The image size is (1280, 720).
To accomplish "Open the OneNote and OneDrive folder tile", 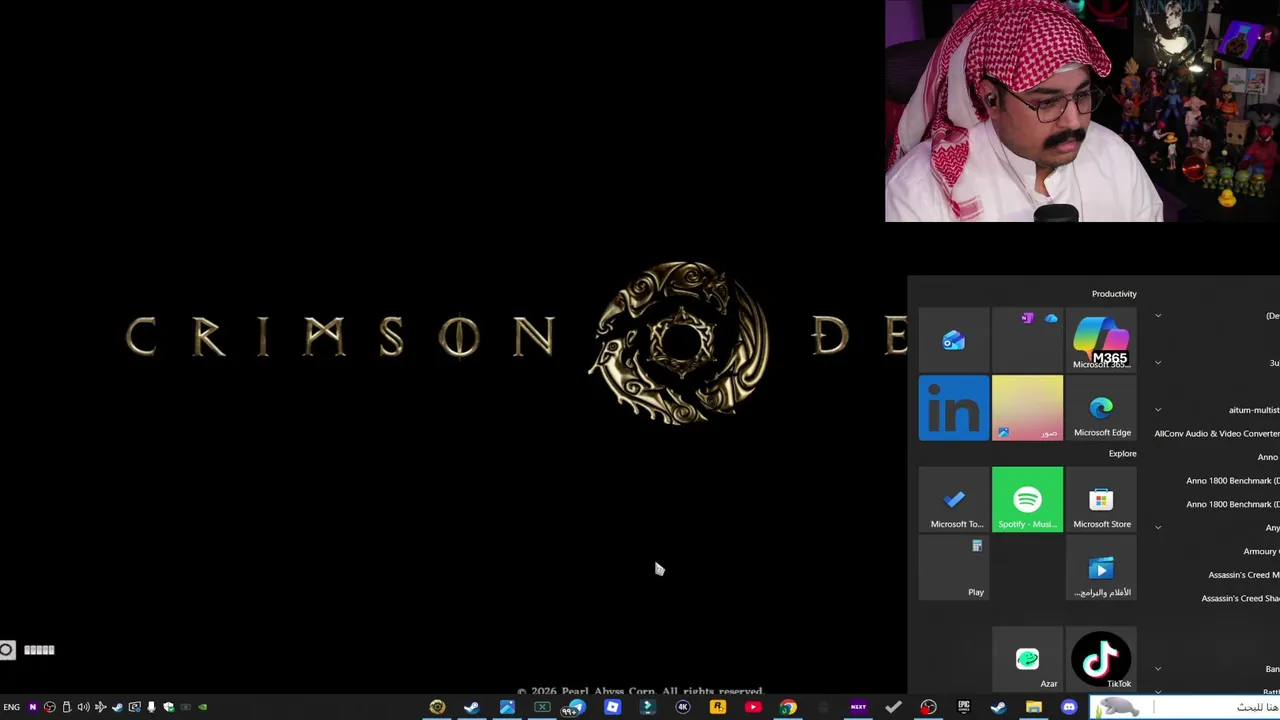I will click(x=1027, y=341).
